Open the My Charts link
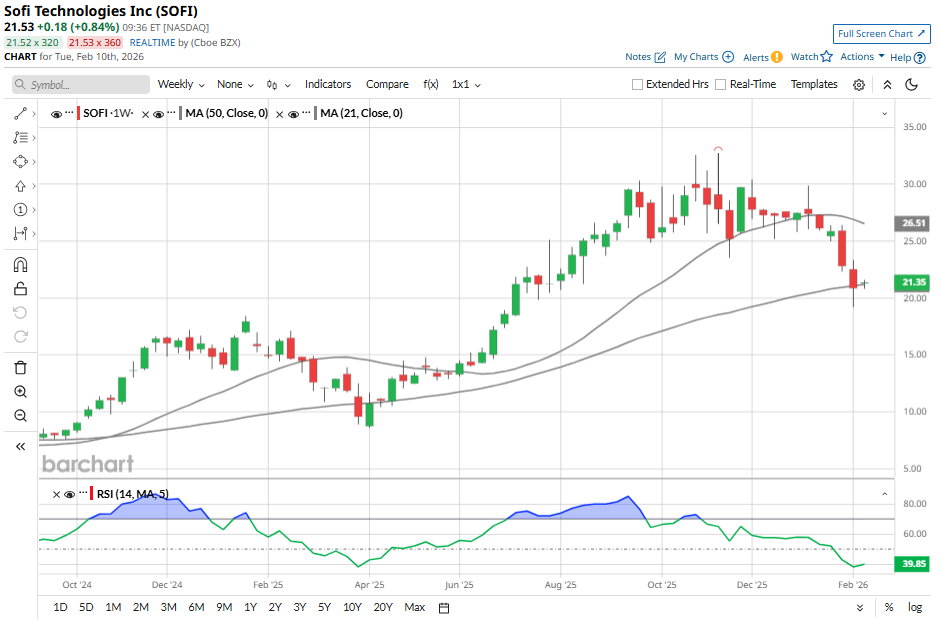 pos(703,57)
